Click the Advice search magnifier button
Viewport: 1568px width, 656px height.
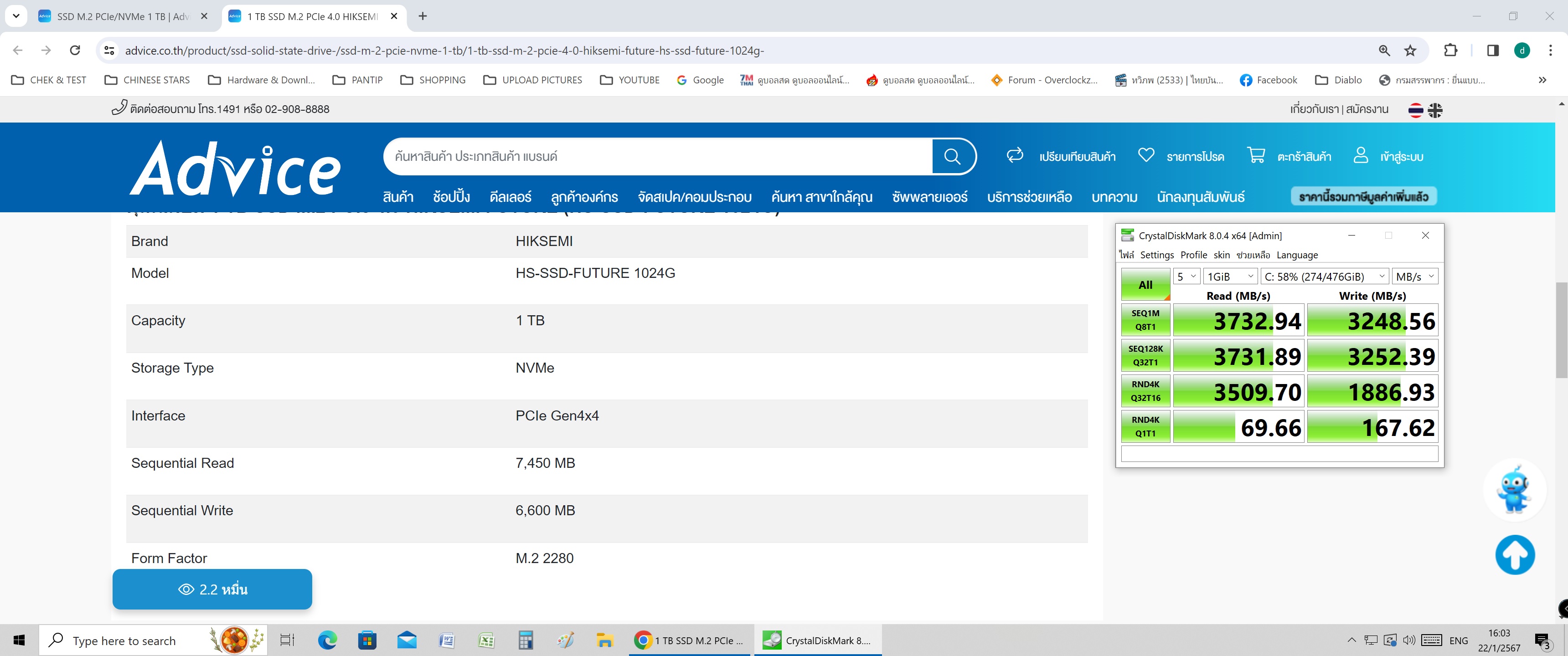pyautogui.click(x=953, y=156)
